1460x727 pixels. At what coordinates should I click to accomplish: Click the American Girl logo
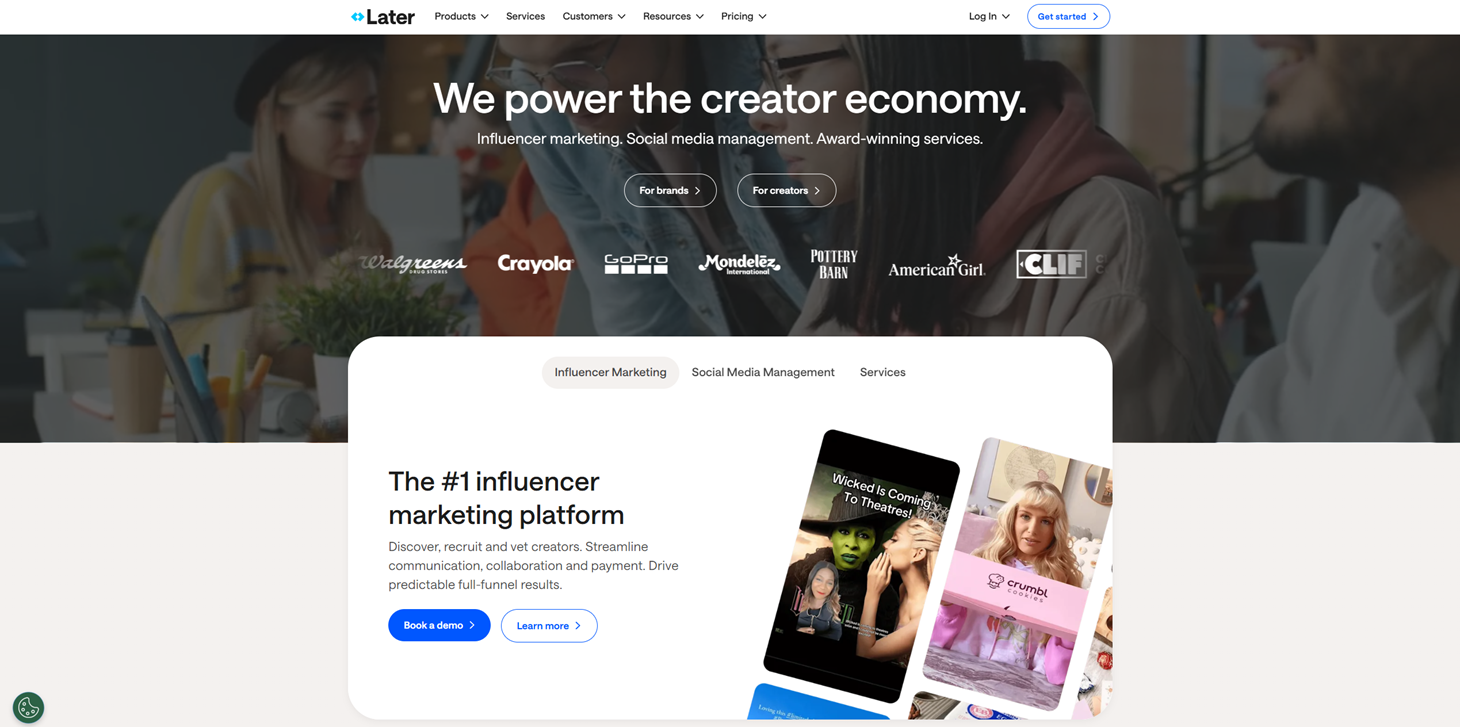click(937, 265)
